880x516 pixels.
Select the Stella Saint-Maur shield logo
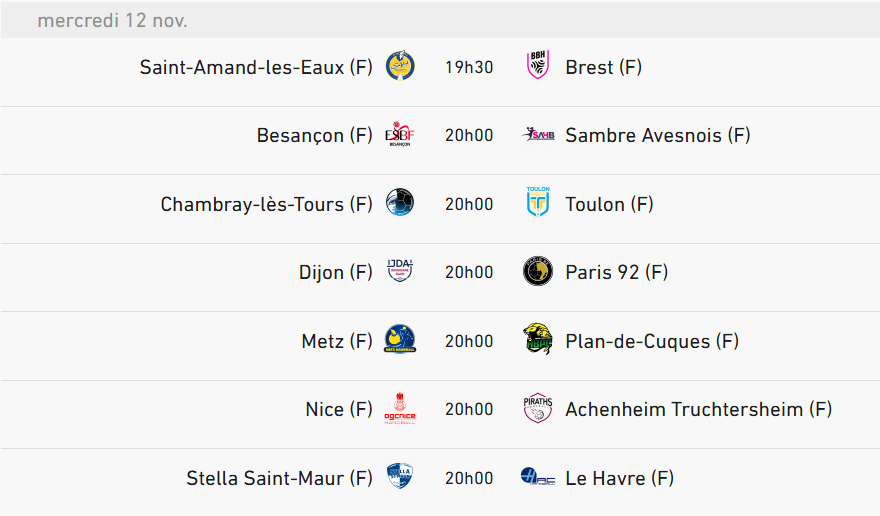pos(400,476)
